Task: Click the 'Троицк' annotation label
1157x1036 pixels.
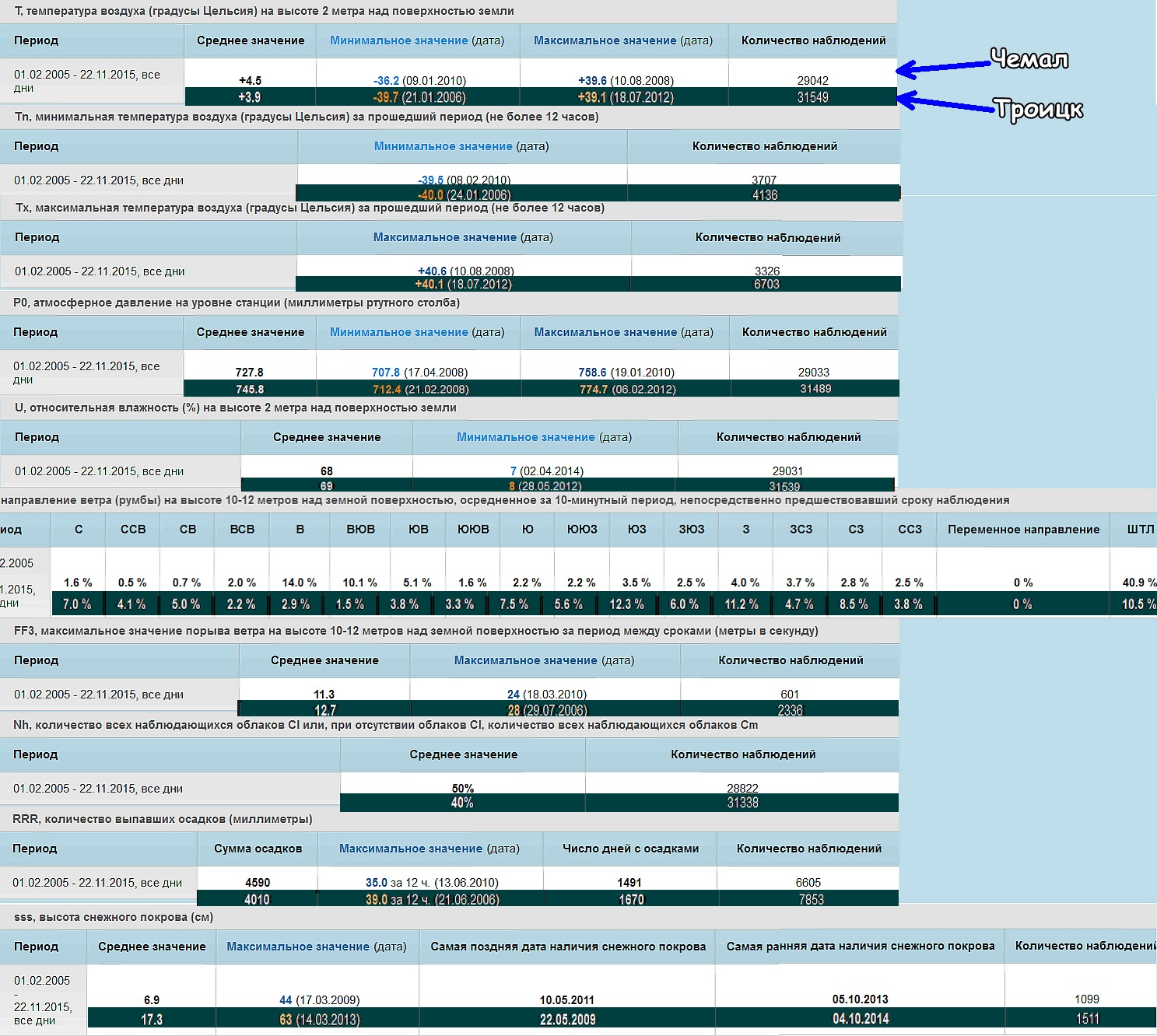Action: click(x=1040, y=110)
